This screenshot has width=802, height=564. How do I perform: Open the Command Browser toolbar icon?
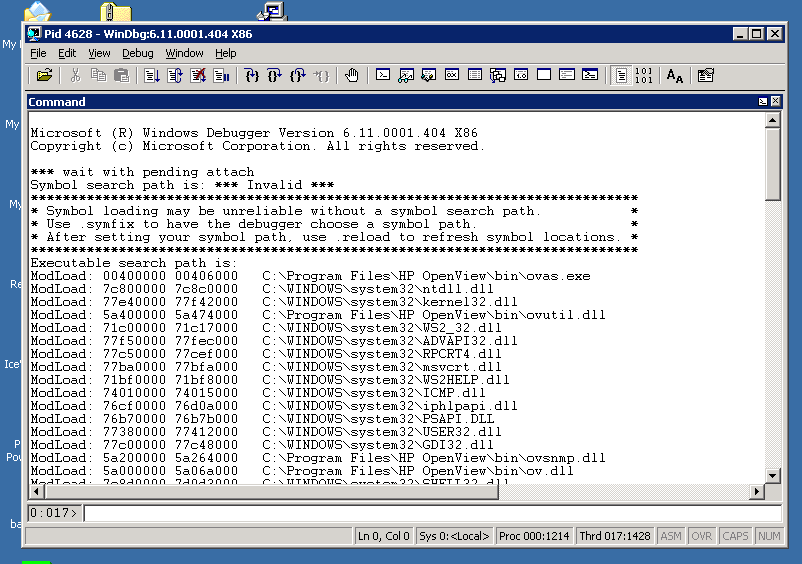coord(590,75)
